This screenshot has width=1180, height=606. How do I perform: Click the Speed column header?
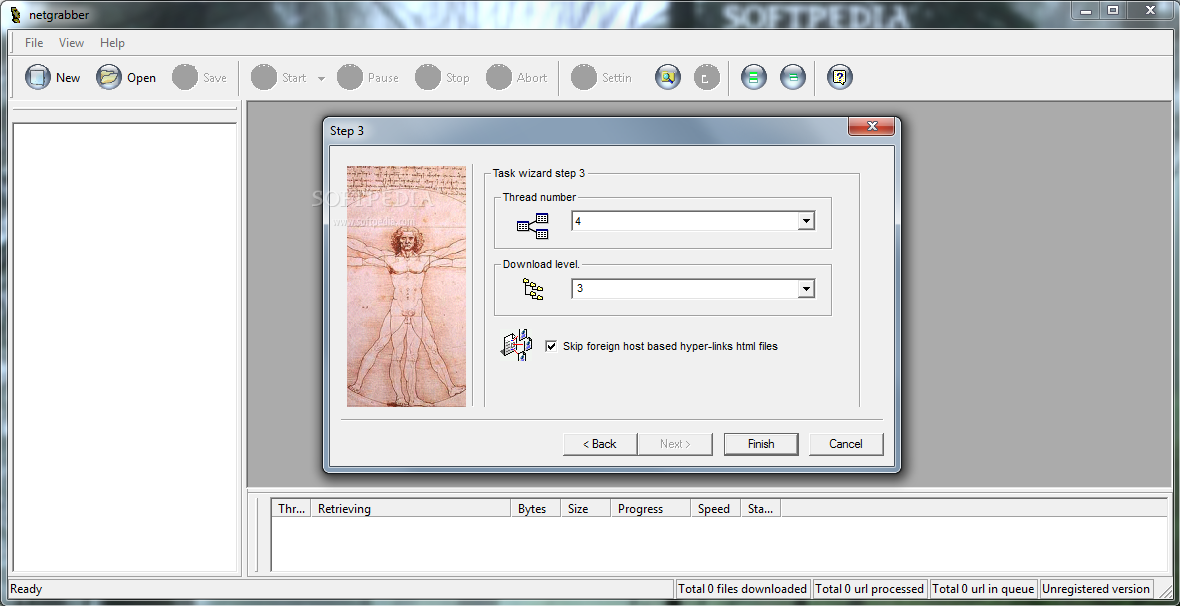point(715,509)
